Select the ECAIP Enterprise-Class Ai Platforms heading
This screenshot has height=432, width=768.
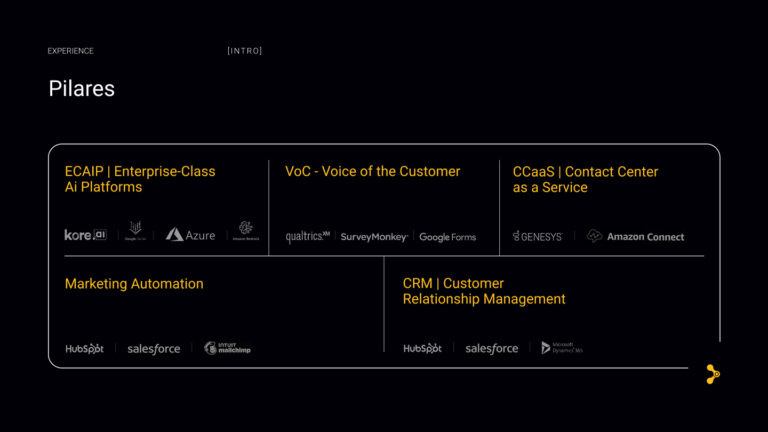140,179
